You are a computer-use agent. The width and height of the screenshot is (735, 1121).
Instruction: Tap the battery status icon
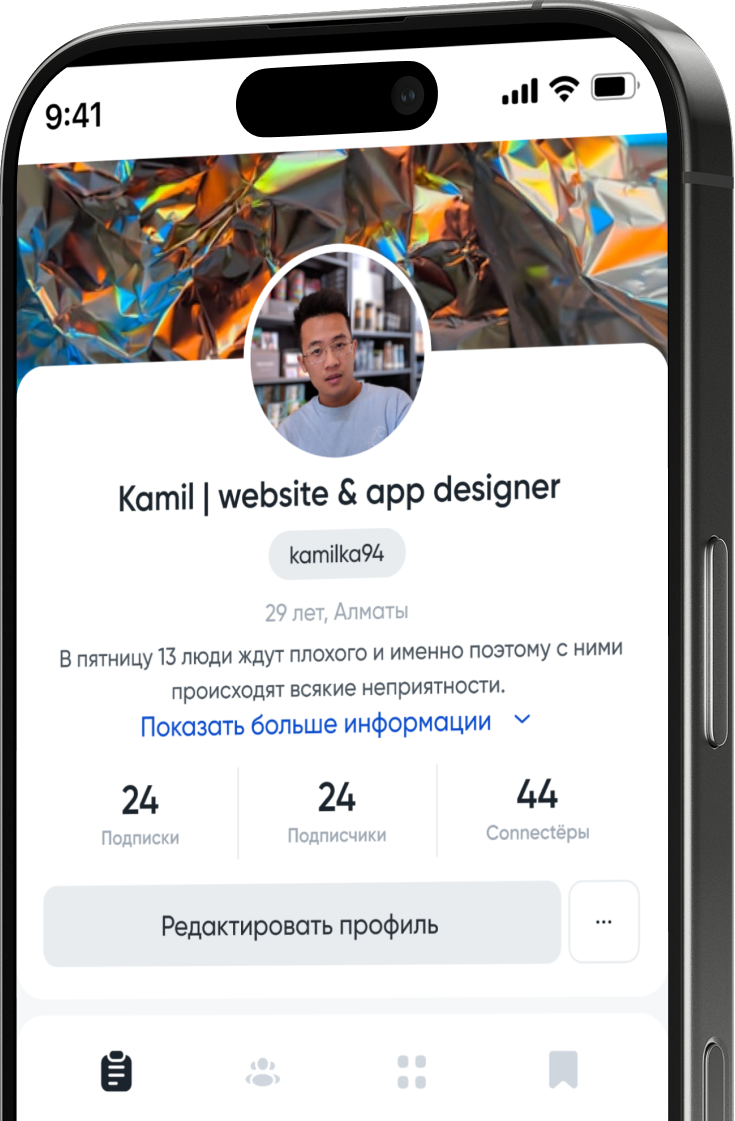[x=614, y=87]
